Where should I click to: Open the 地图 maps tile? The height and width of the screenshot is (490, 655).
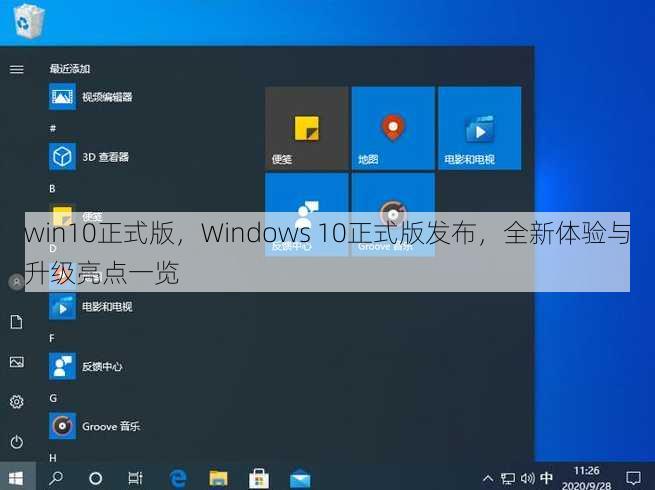pos(393,128)
